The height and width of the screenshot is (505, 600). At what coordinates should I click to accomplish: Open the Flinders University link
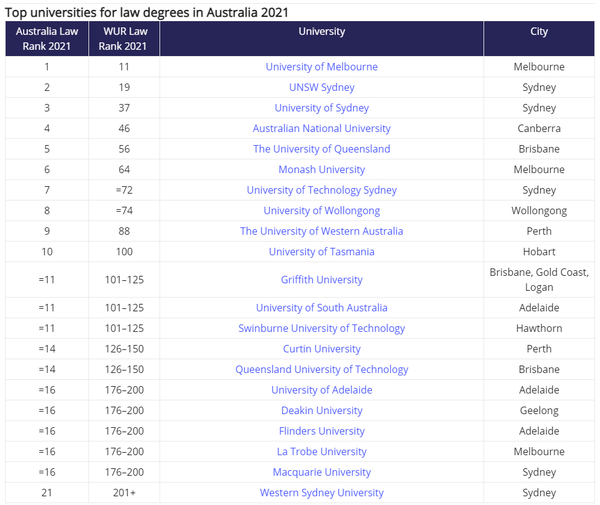tap(321, 431)
